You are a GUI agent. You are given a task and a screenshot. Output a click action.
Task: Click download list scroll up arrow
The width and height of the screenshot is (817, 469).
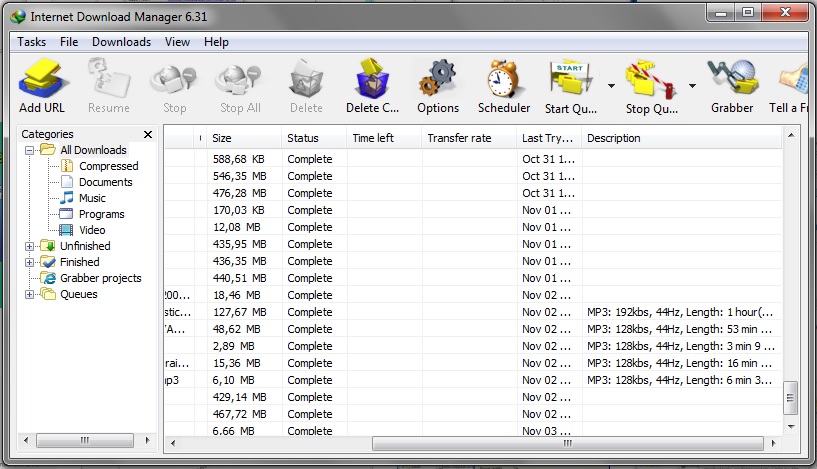(x=791, y=135)
